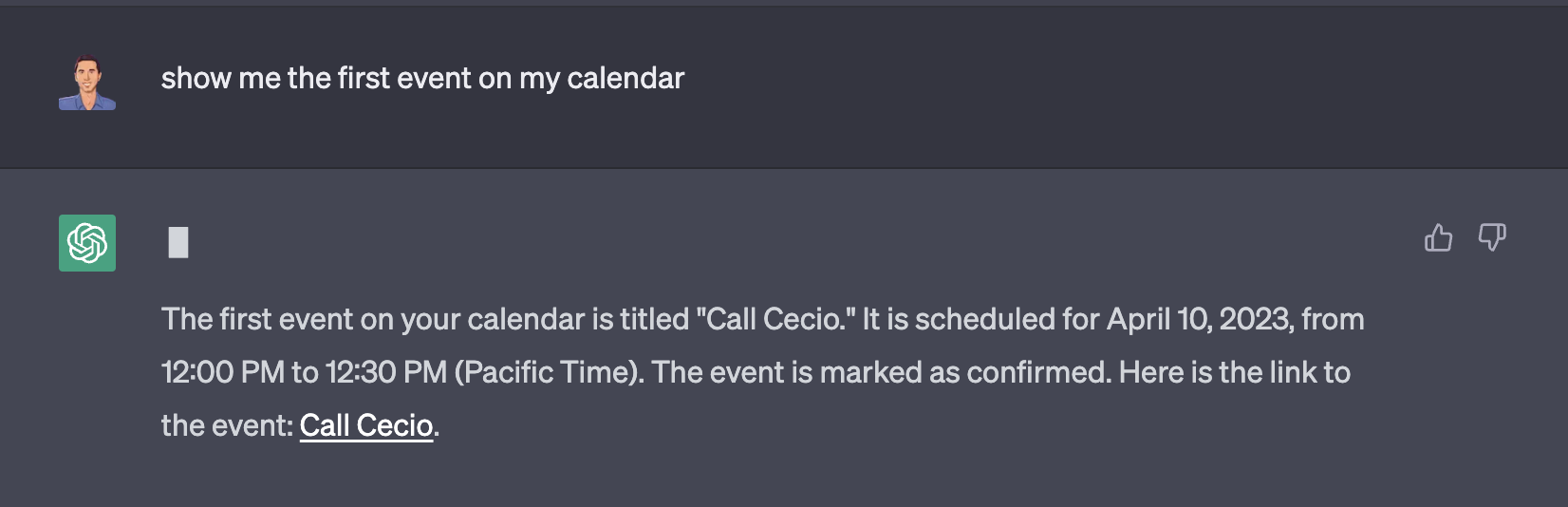Click the user profile avatar
This screenshot has height=507, width=1568.
(87, 83)
